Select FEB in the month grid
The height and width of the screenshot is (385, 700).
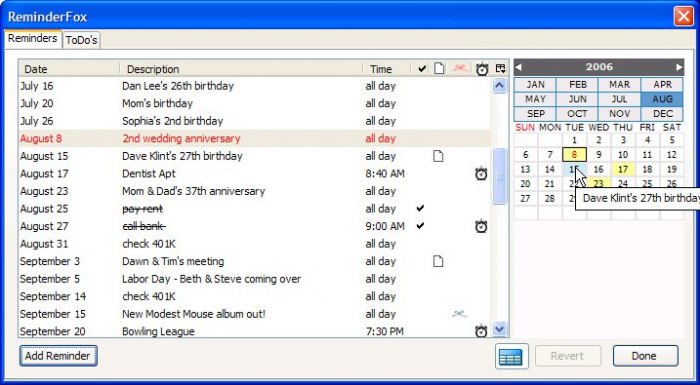click(x=577, y=85)
